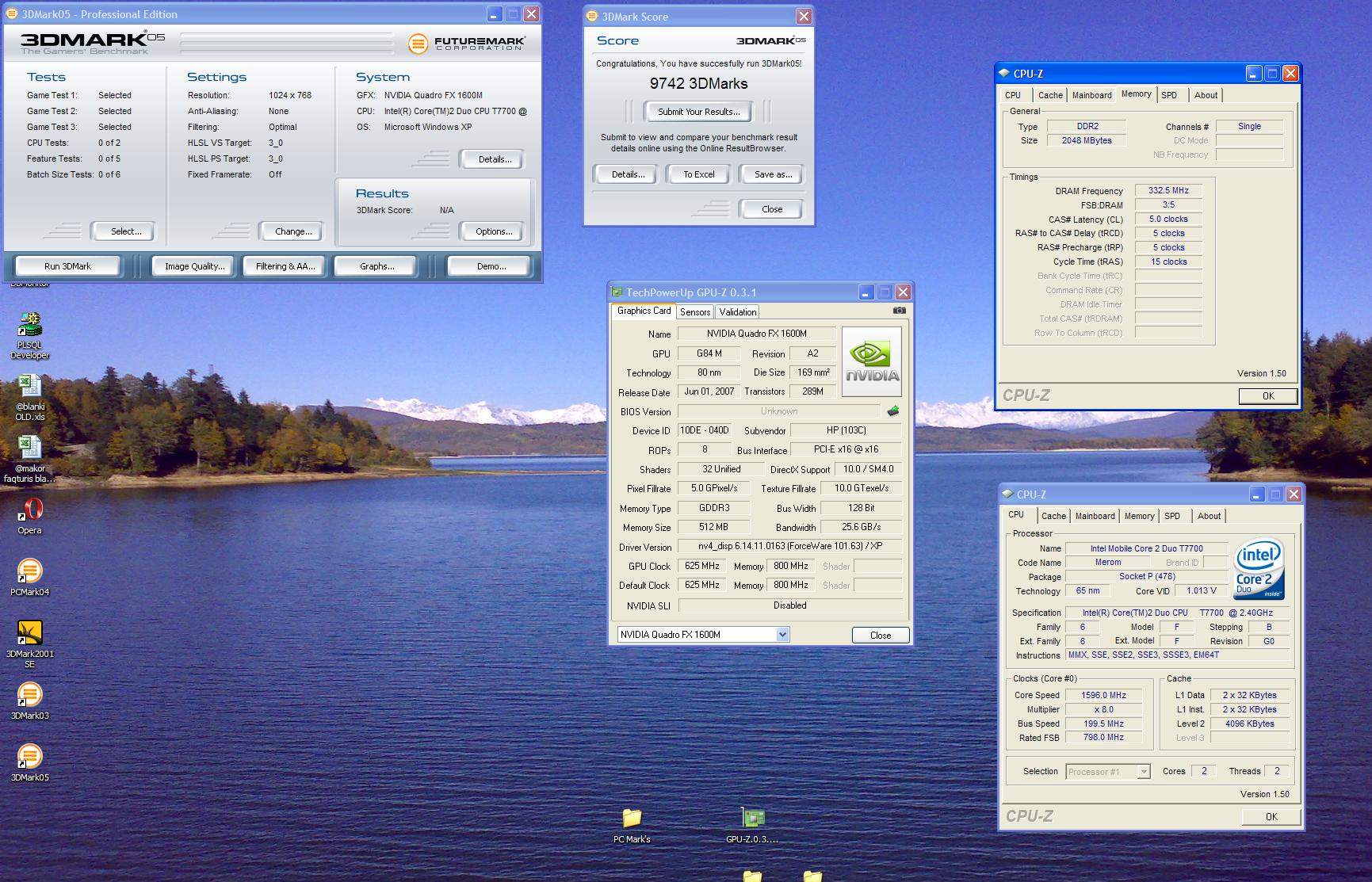Click the Intel Core 2 Duo logo

[1259, 570]
